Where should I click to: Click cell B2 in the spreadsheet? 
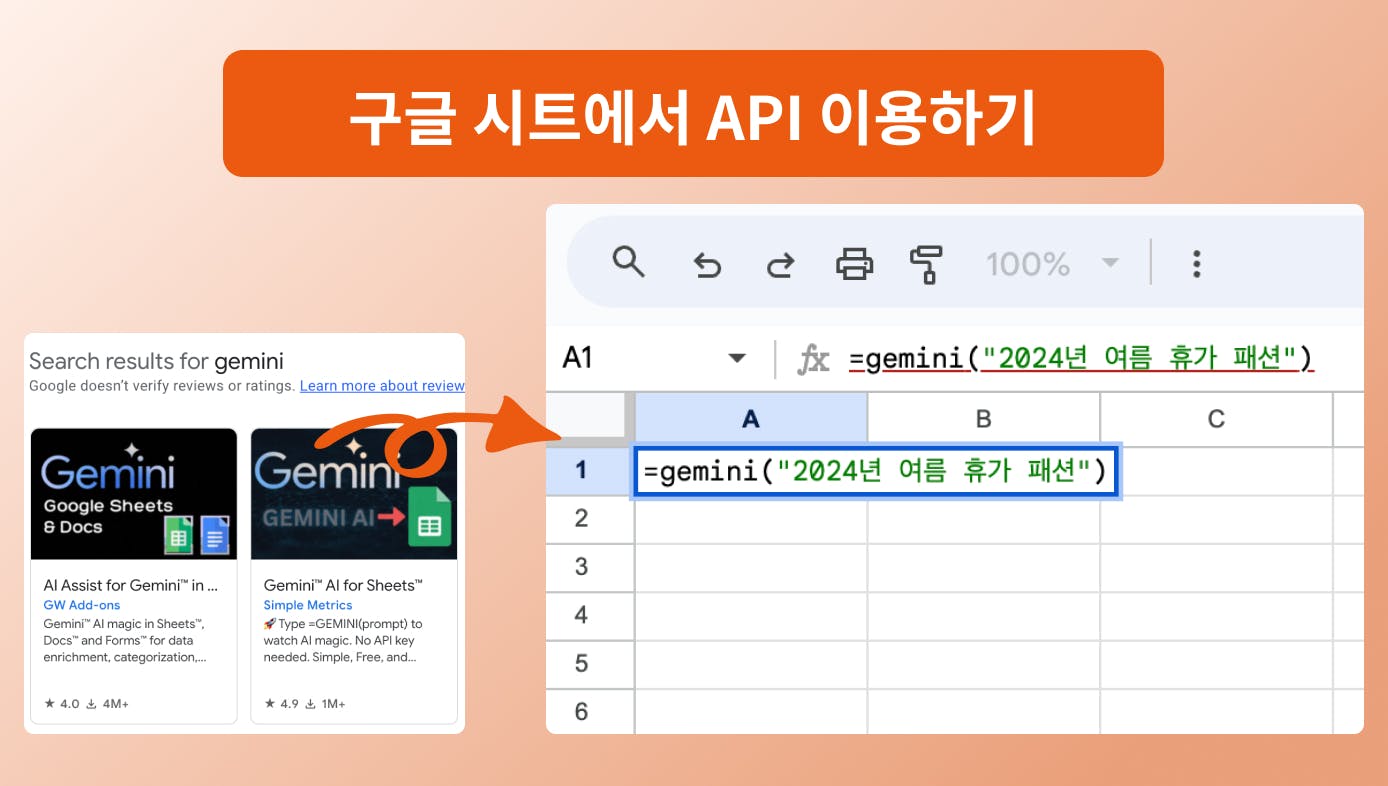(984, 519)
